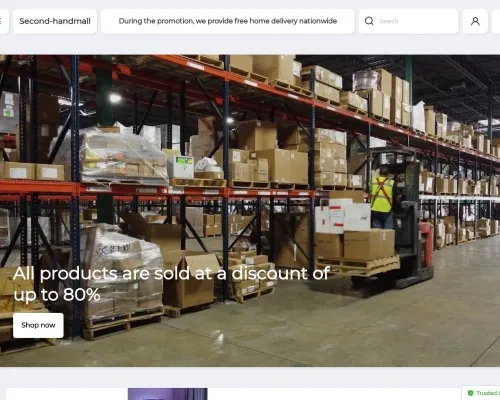The width and height of the screenshot is (500, 400).
Task: Open the Trusted store badge
Action: [x=481, y=393]
